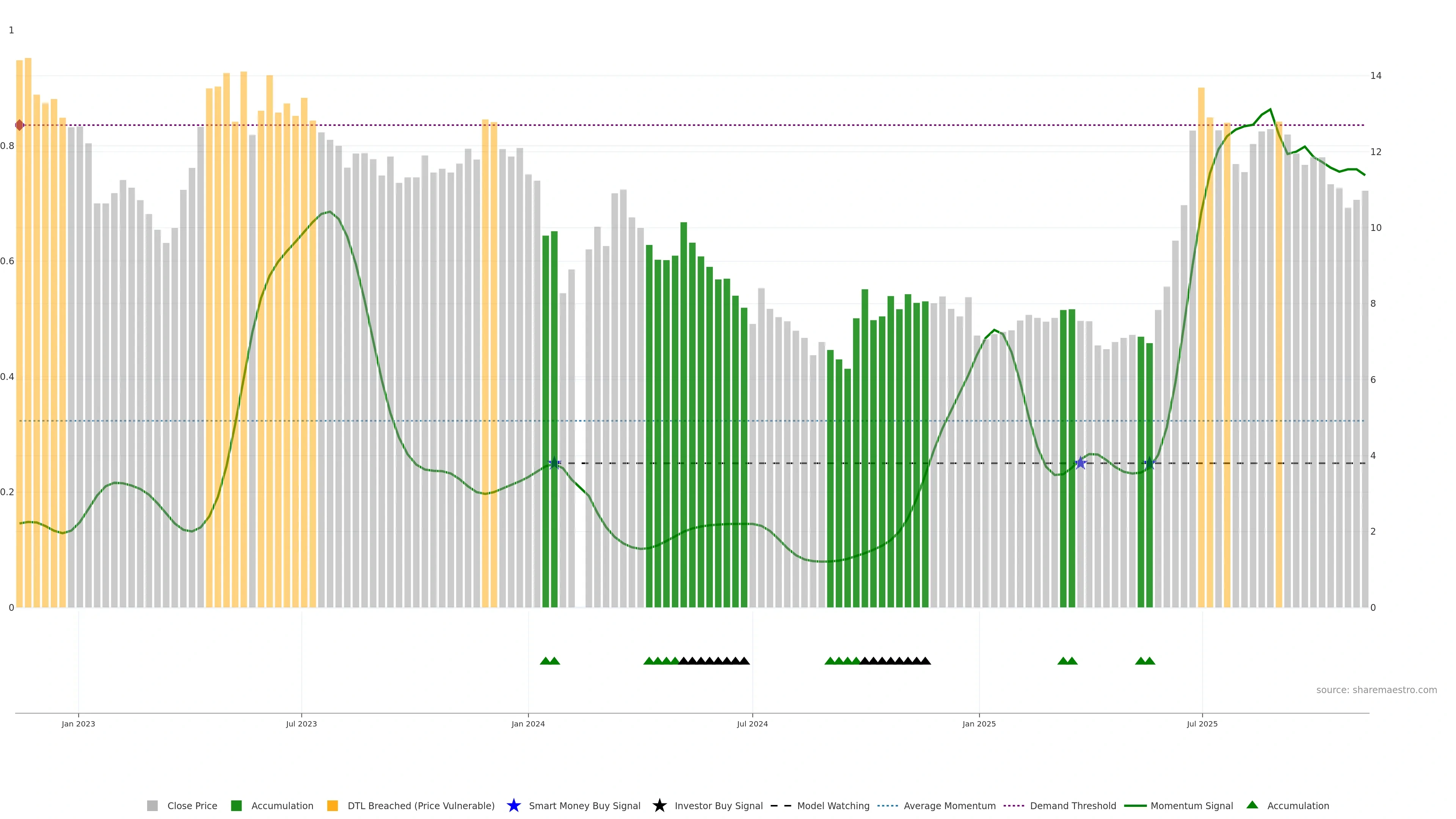Click the blue star marker near January 2024
The height and width of the screenshot is (819, 1456).
coord(554,463)
